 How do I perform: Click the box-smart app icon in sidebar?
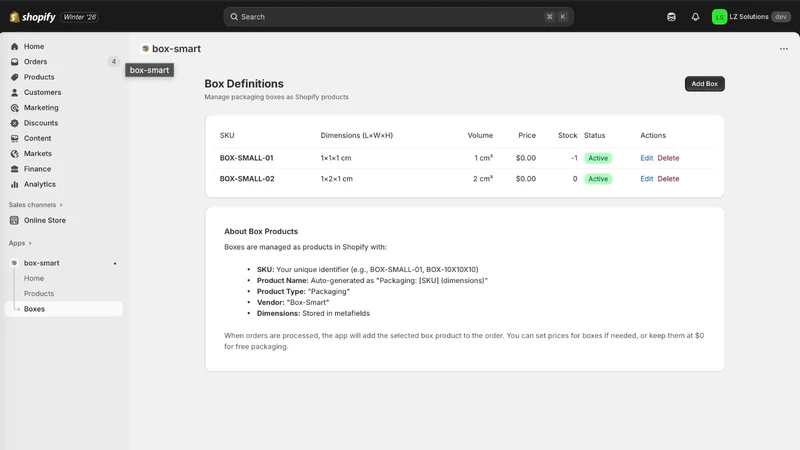[x=14, y=263]
